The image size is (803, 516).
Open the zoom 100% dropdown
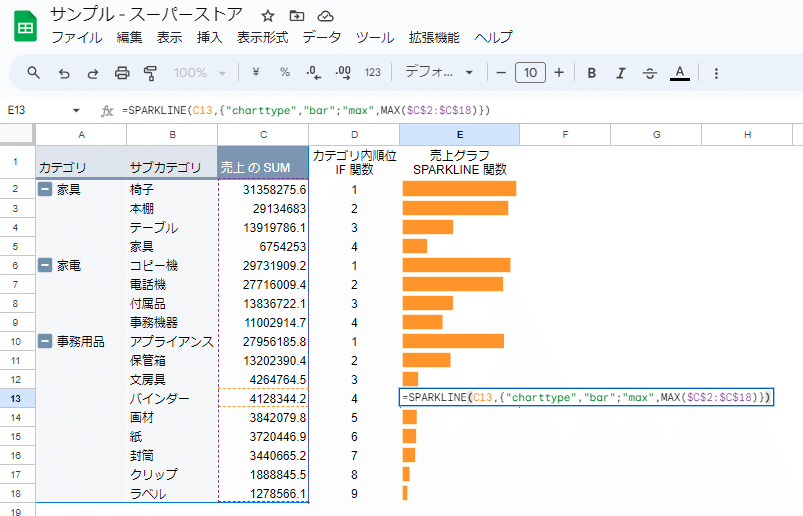pos(199,73)
